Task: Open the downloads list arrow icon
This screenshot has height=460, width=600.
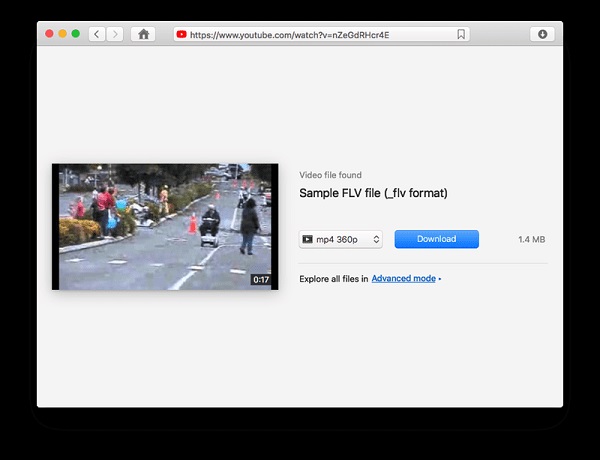Action: pos(542,34)
